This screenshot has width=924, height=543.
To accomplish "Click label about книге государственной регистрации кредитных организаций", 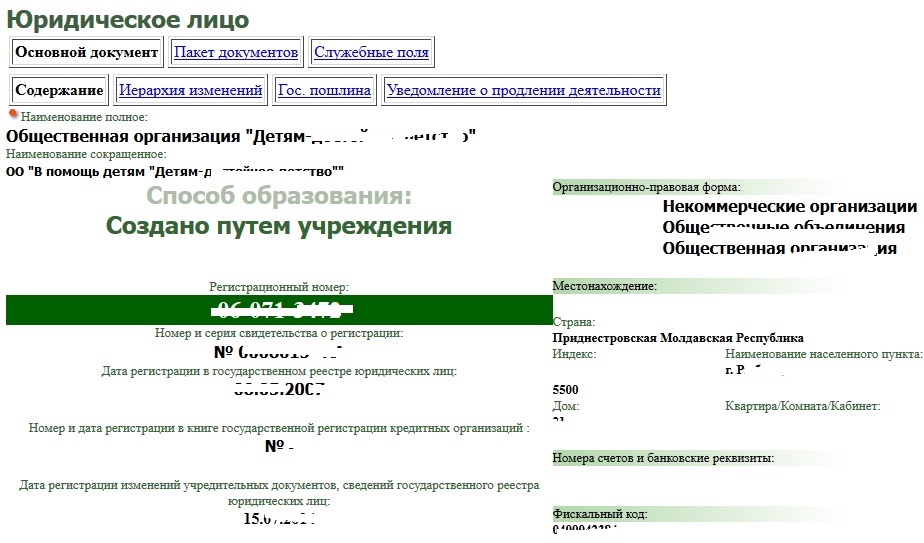I will (279, 428).
